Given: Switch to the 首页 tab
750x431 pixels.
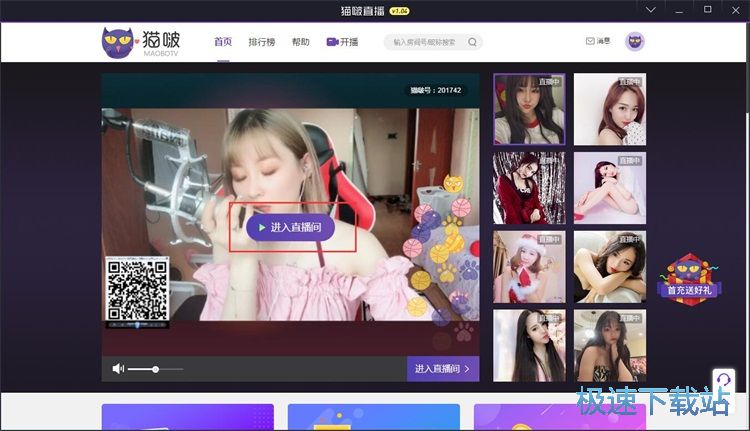Looking at the screenshot, I should pyautogui.click(x=222, y=42).
